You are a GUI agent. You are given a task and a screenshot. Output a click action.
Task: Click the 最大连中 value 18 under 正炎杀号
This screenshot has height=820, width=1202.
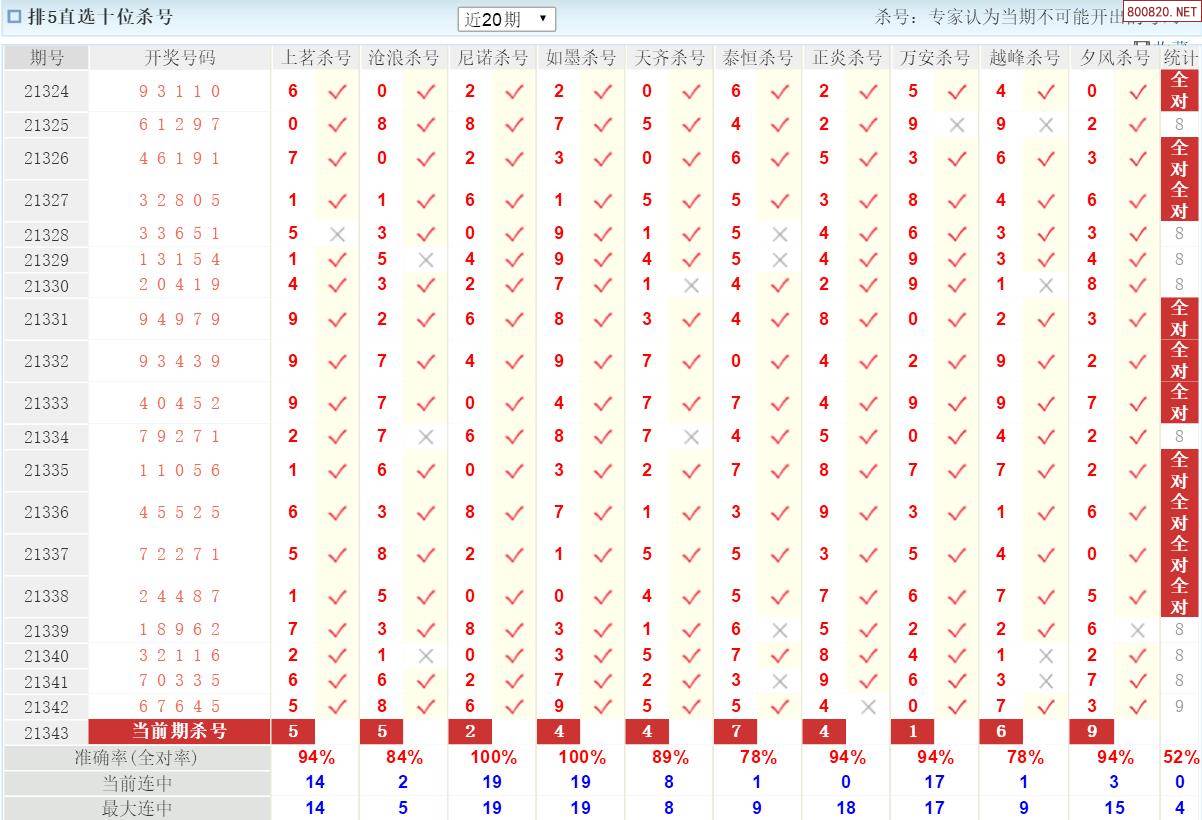[846, 808]
